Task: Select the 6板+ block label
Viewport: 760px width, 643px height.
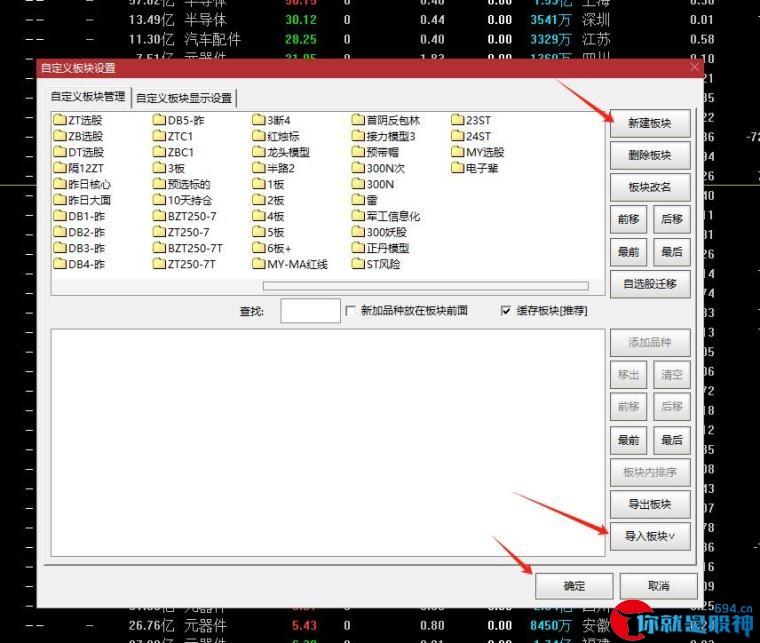Action: click(x=279, y=248)
